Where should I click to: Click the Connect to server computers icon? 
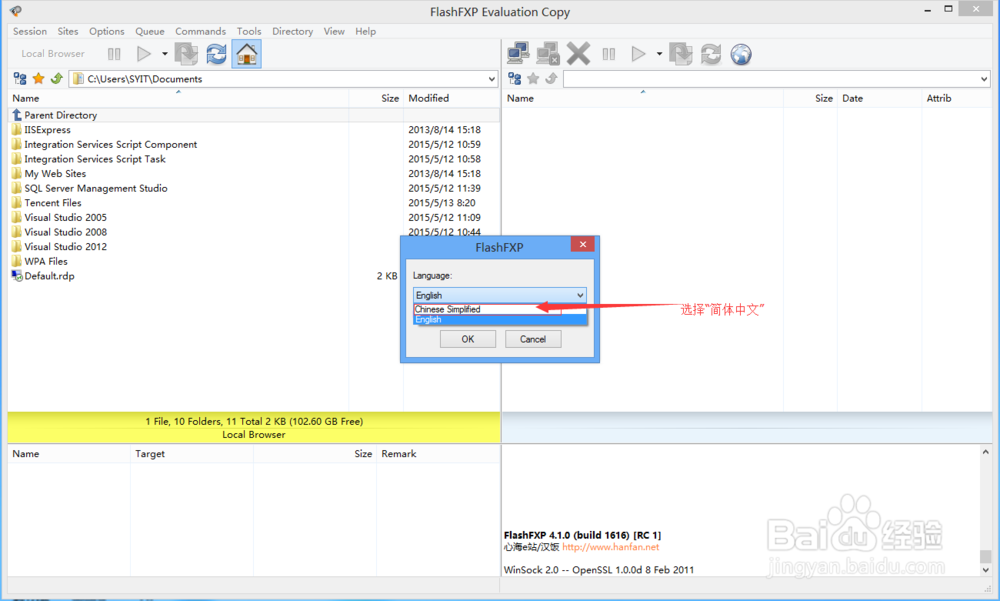pos(518,54)
